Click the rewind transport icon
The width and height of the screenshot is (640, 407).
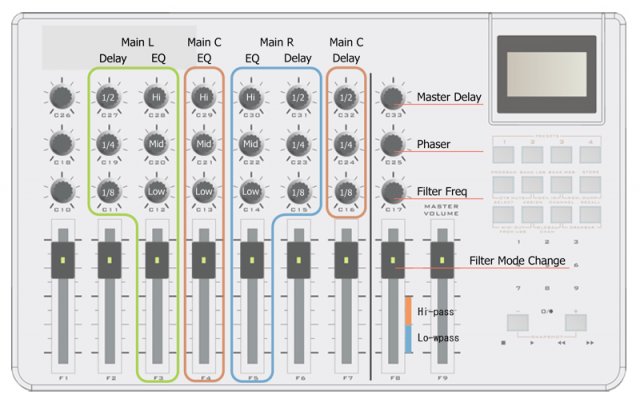coord(562,343)
